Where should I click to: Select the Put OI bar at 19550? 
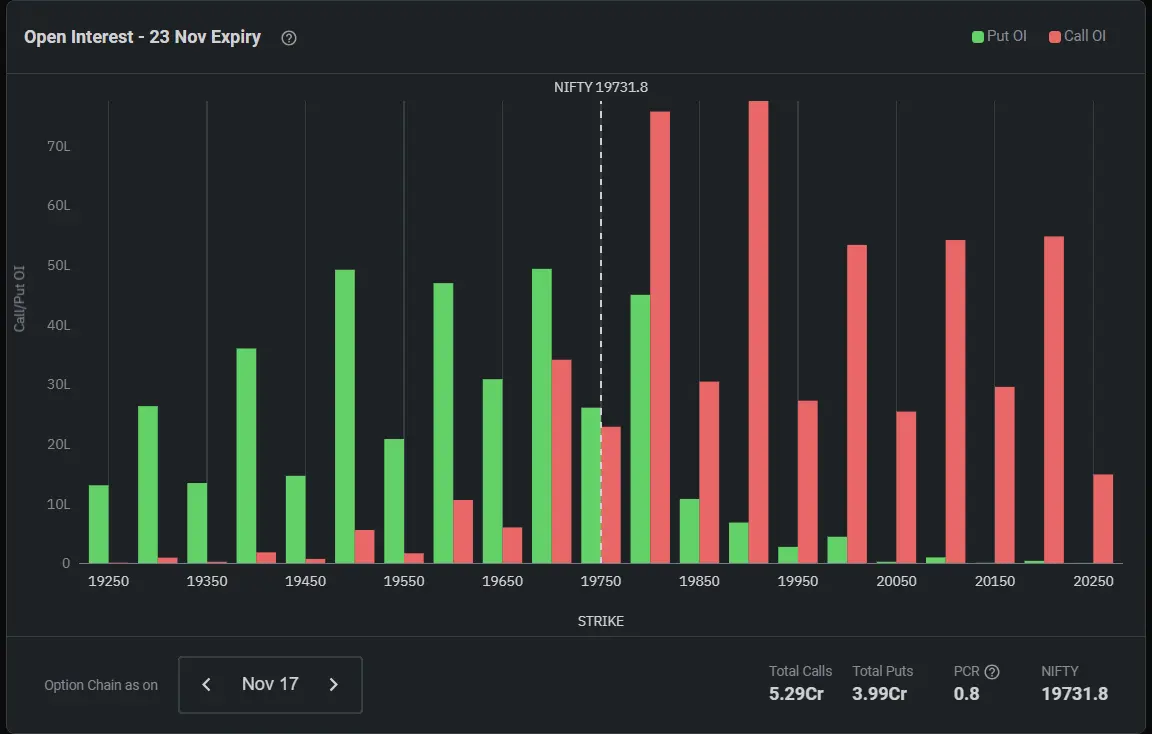[x=394, y=501]
